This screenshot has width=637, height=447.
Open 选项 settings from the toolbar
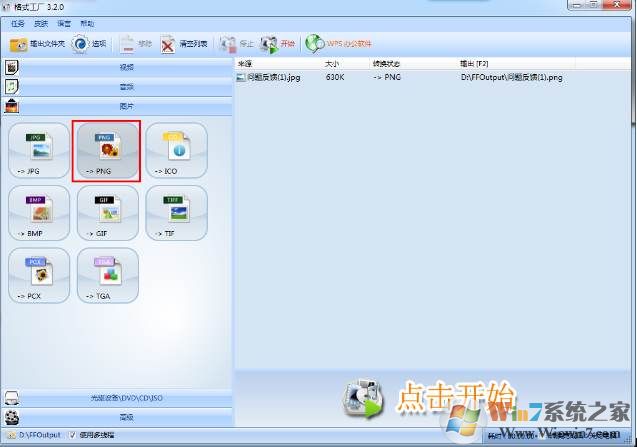click(x=89, y=44)
